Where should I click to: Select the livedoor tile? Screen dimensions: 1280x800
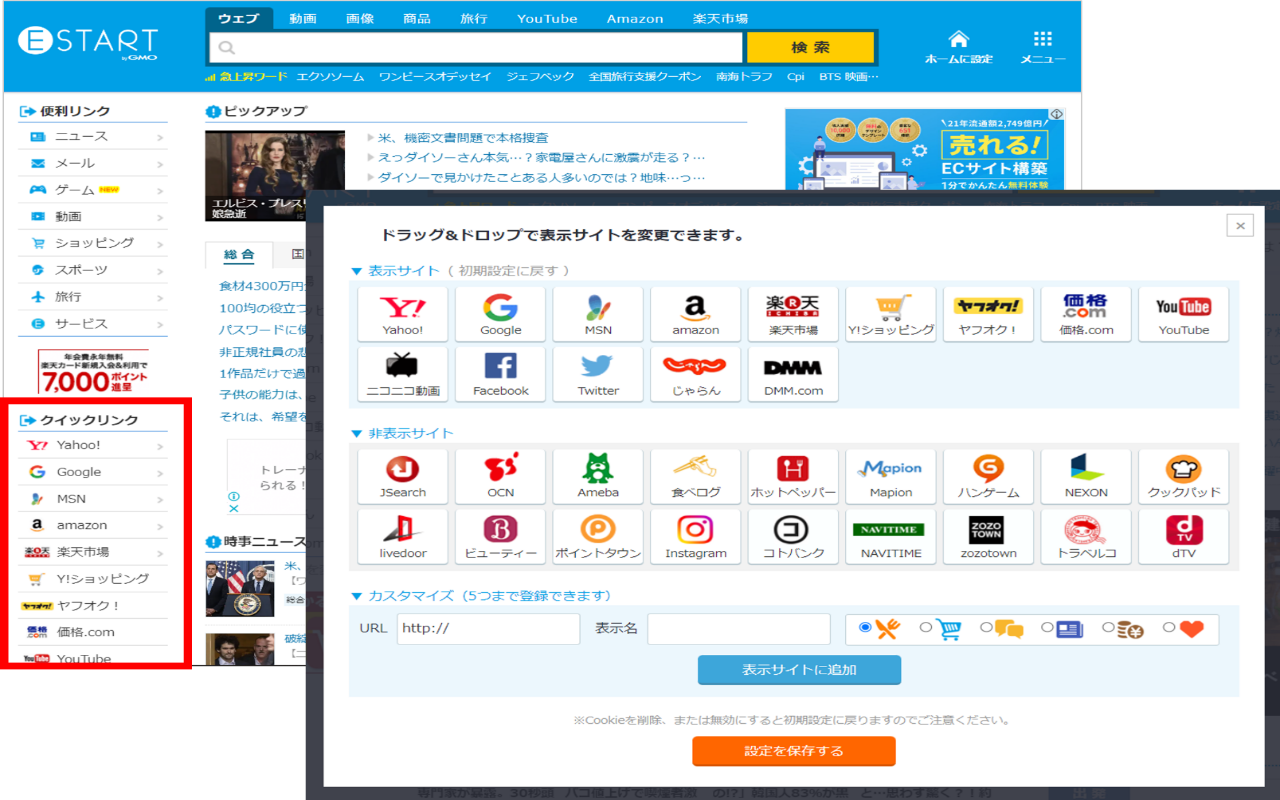pos(403,538)
